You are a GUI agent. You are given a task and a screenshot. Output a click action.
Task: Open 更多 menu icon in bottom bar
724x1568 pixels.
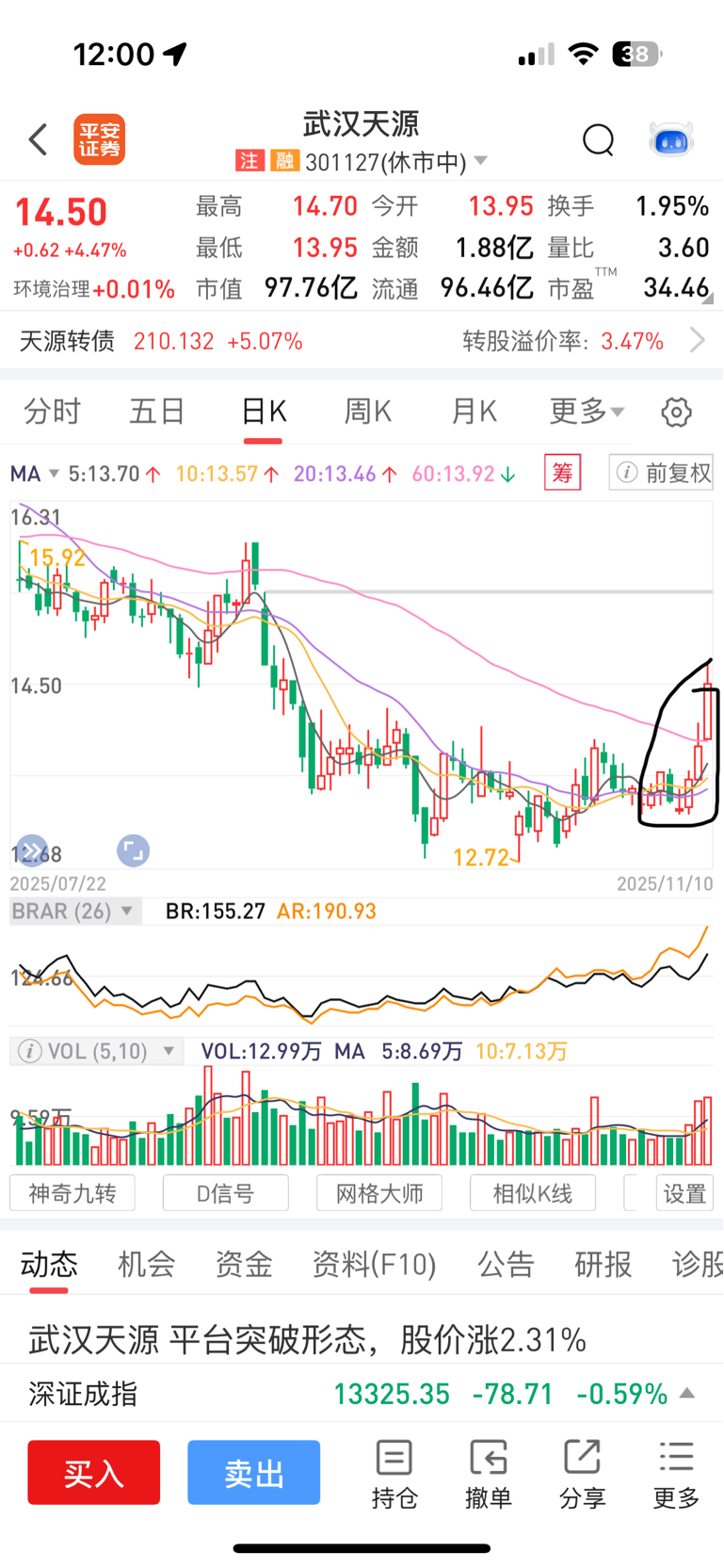pos(676,1474)
